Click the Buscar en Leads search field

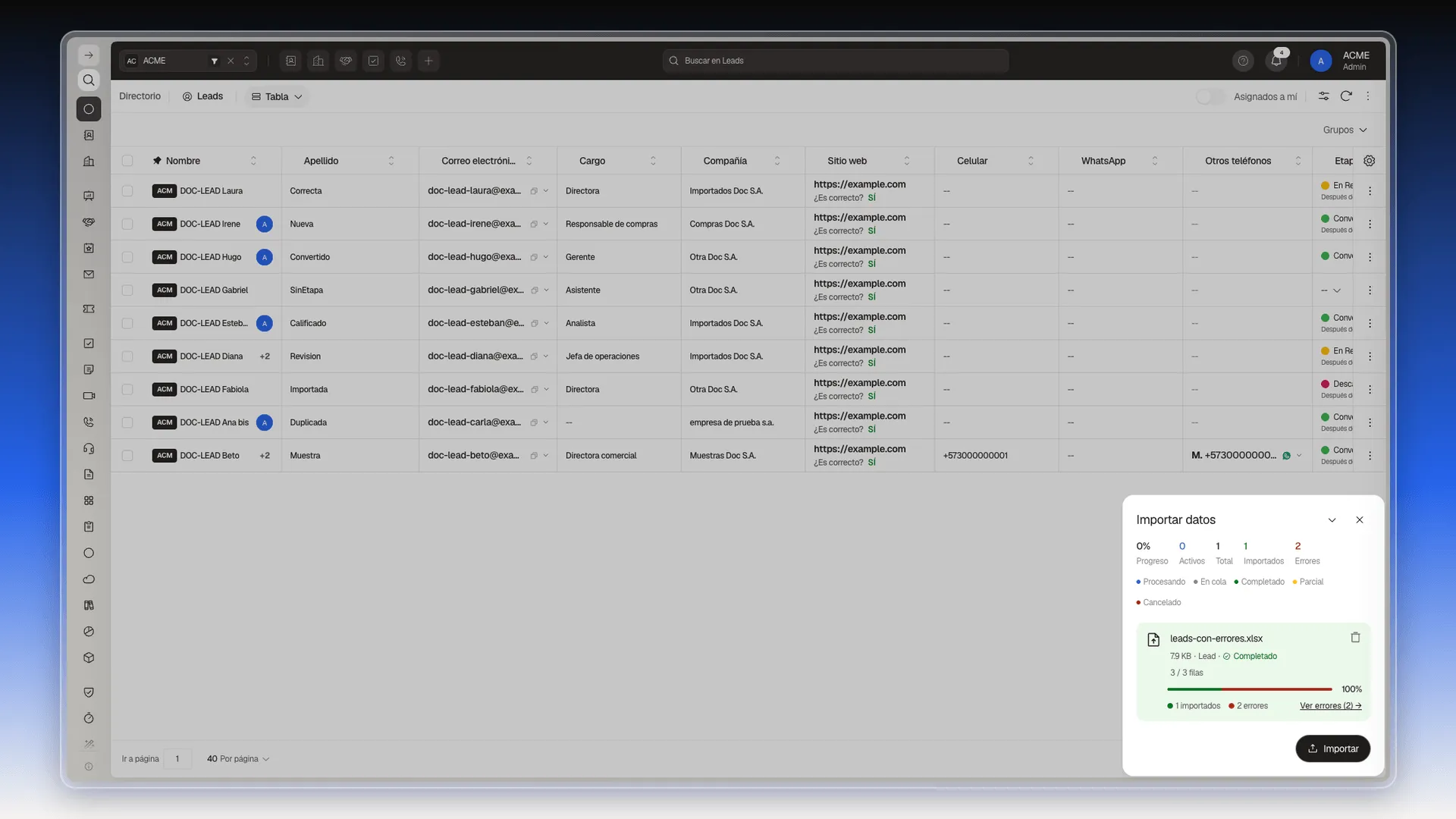click(x=836, y=61)
